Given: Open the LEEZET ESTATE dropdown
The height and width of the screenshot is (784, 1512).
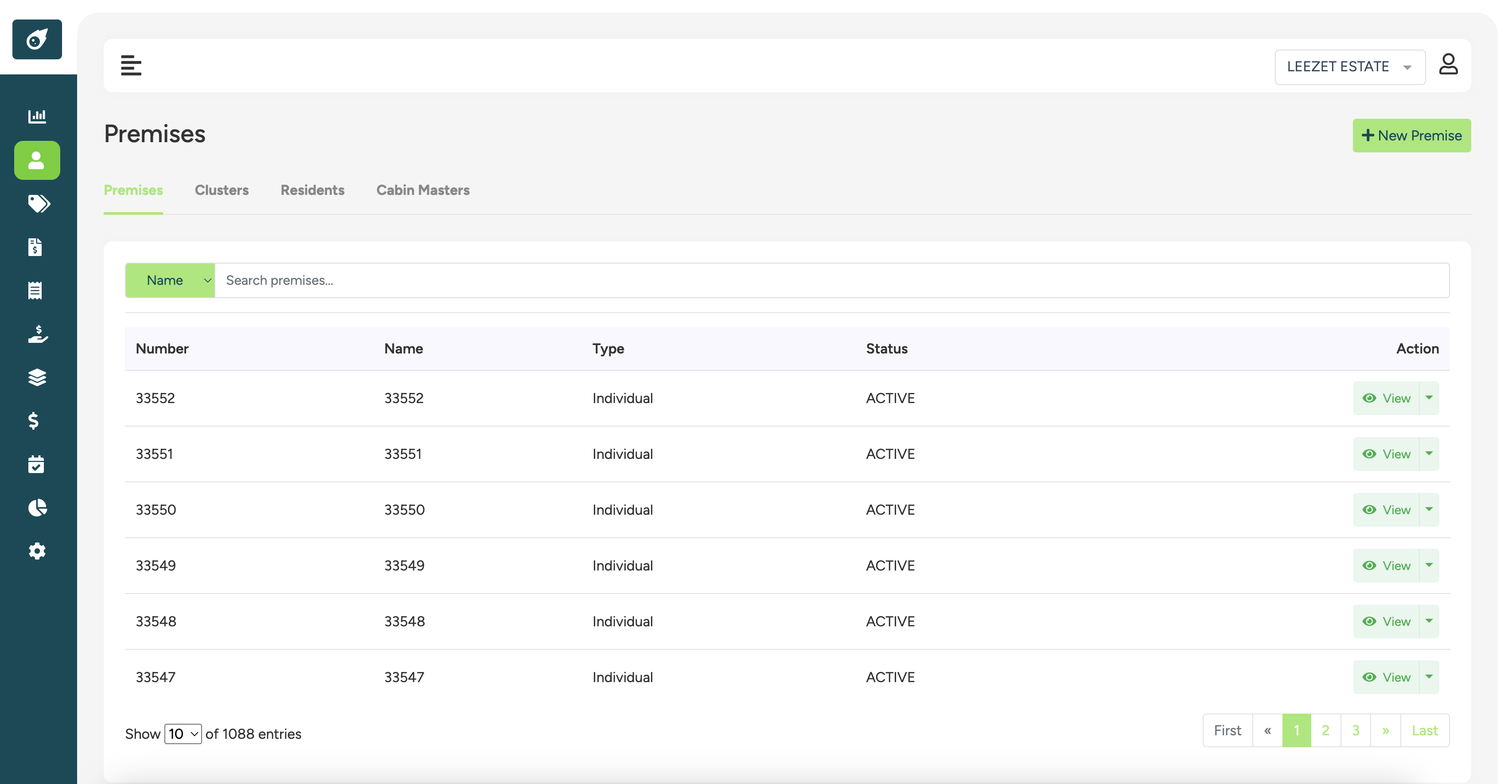Looking at the screenshot, I should (x=1349, y=67).
